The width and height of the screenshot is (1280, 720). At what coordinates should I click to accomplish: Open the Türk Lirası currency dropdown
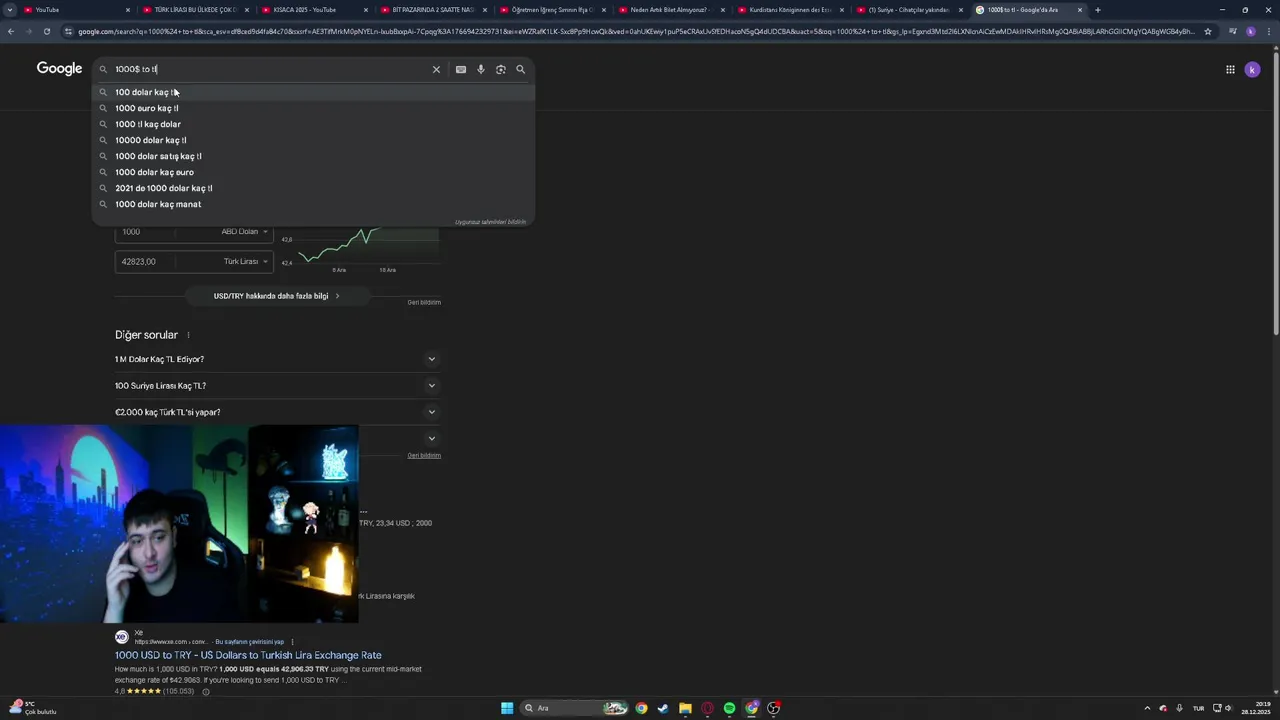pyautogui.click(x=245, y=261)
